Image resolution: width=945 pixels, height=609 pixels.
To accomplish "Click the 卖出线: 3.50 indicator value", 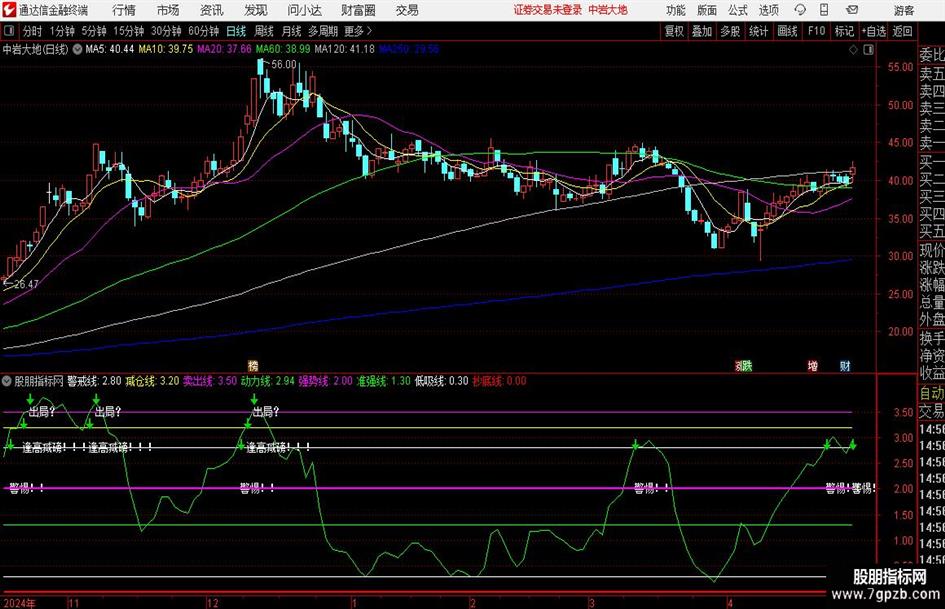I will pyautogui.click(x=210, y=381).
